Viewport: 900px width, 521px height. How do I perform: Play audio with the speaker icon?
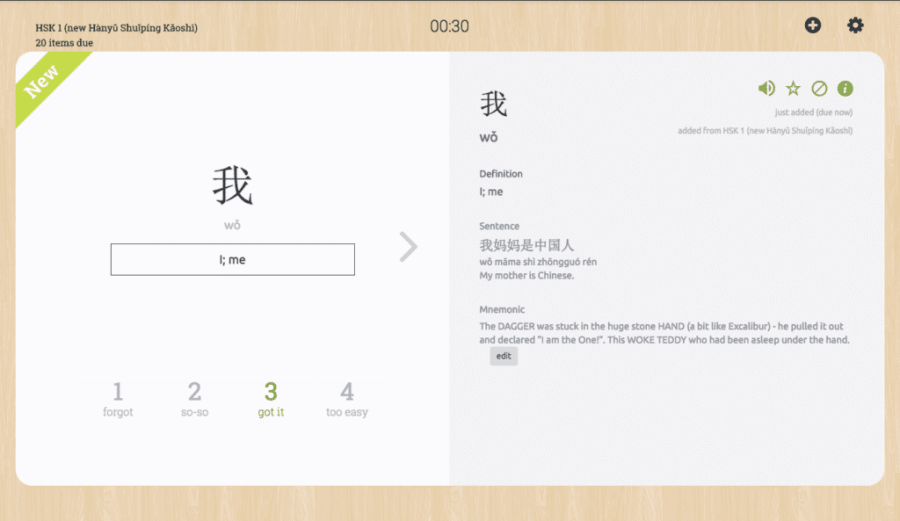[x=767, y=88]
